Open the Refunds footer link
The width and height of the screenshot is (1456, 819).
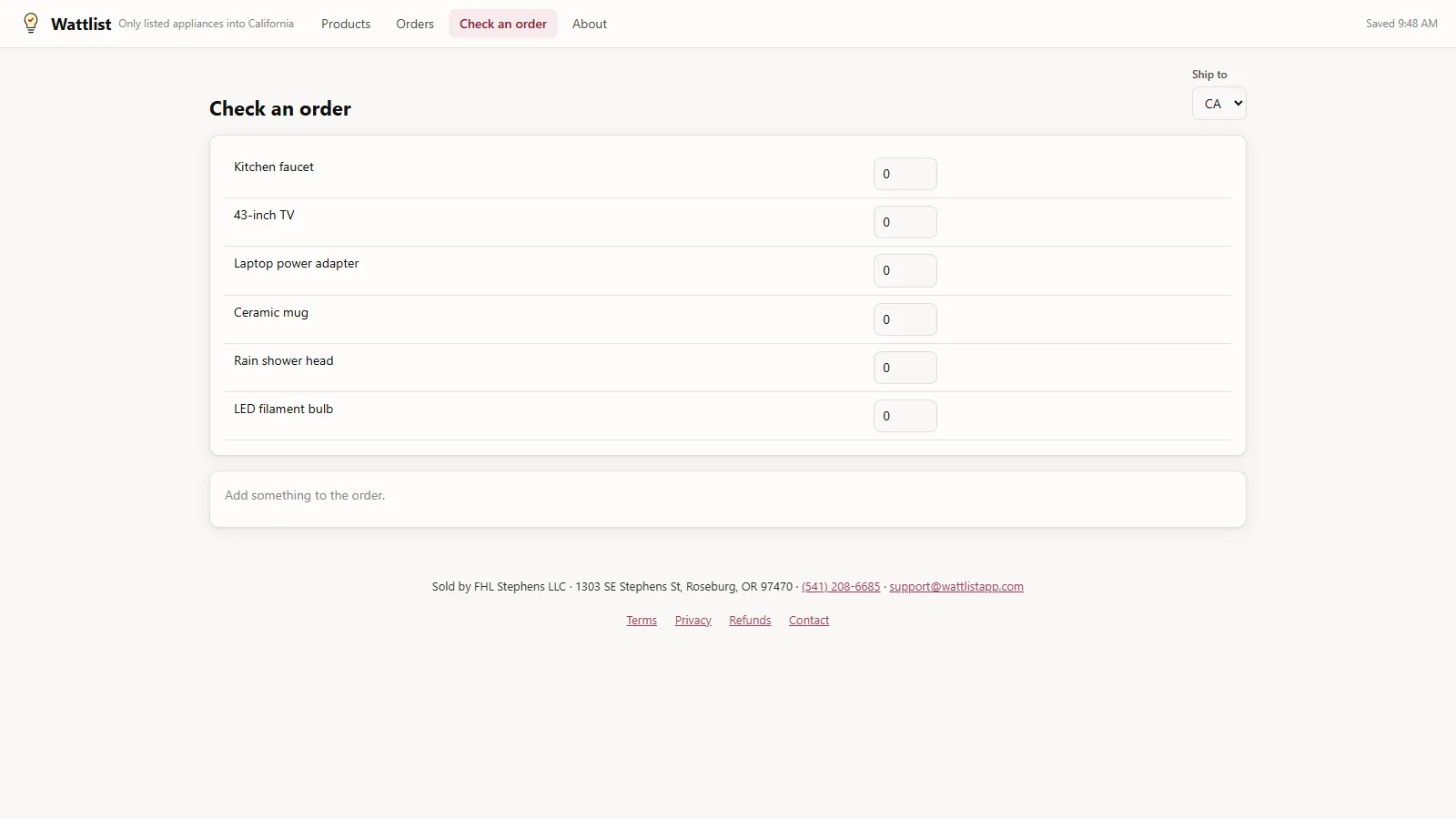pos(750,621)
